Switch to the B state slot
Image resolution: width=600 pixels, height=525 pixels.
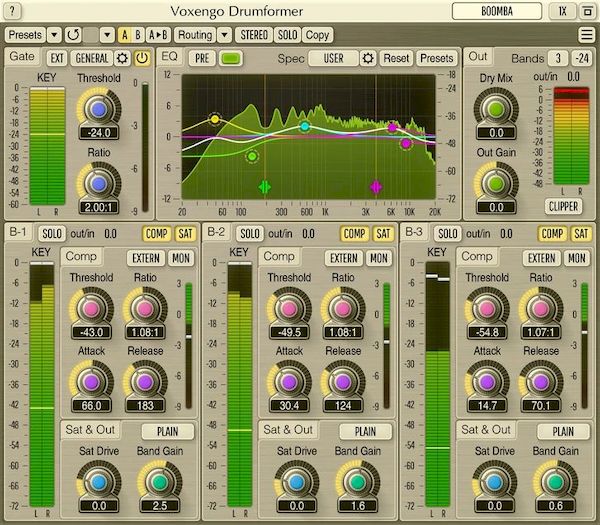139,34
